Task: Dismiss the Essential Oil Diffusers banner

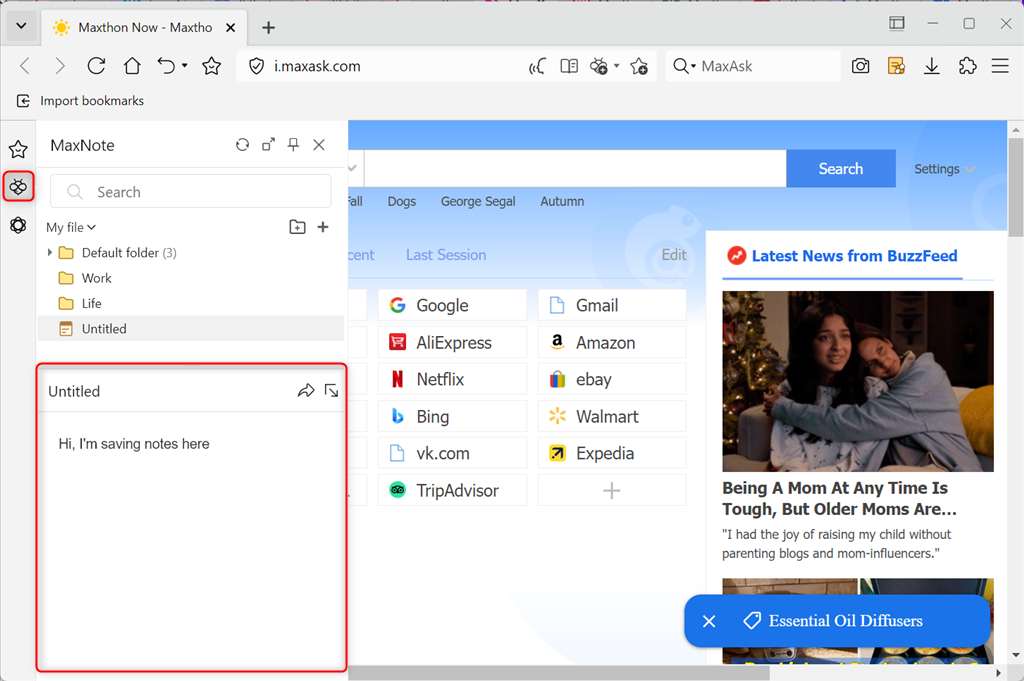Action: click(709, 621)
